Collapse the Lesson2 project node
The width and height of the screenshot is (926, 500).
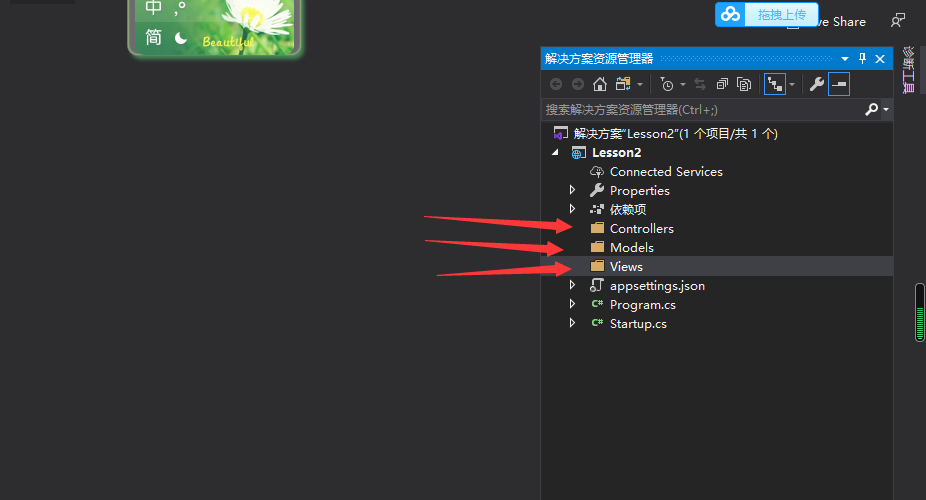[555, 153]
